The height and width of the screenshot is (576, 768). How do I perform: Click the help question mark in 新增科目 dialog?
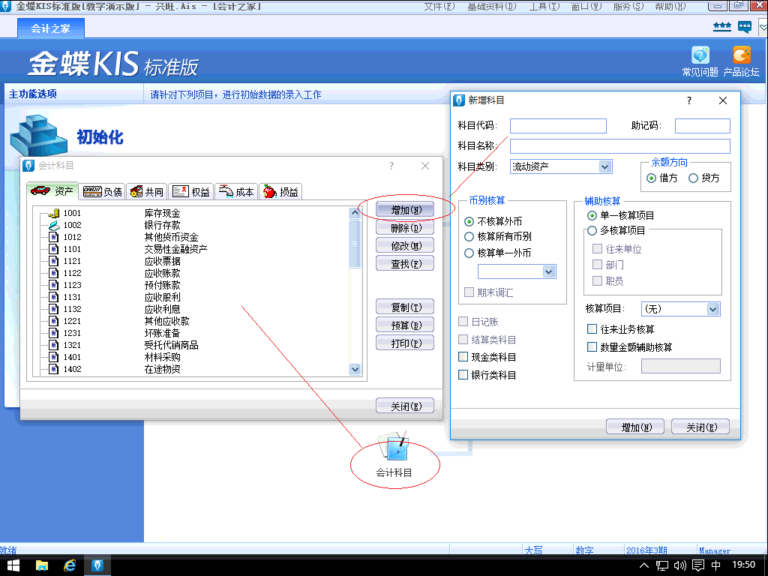(689, 101)
